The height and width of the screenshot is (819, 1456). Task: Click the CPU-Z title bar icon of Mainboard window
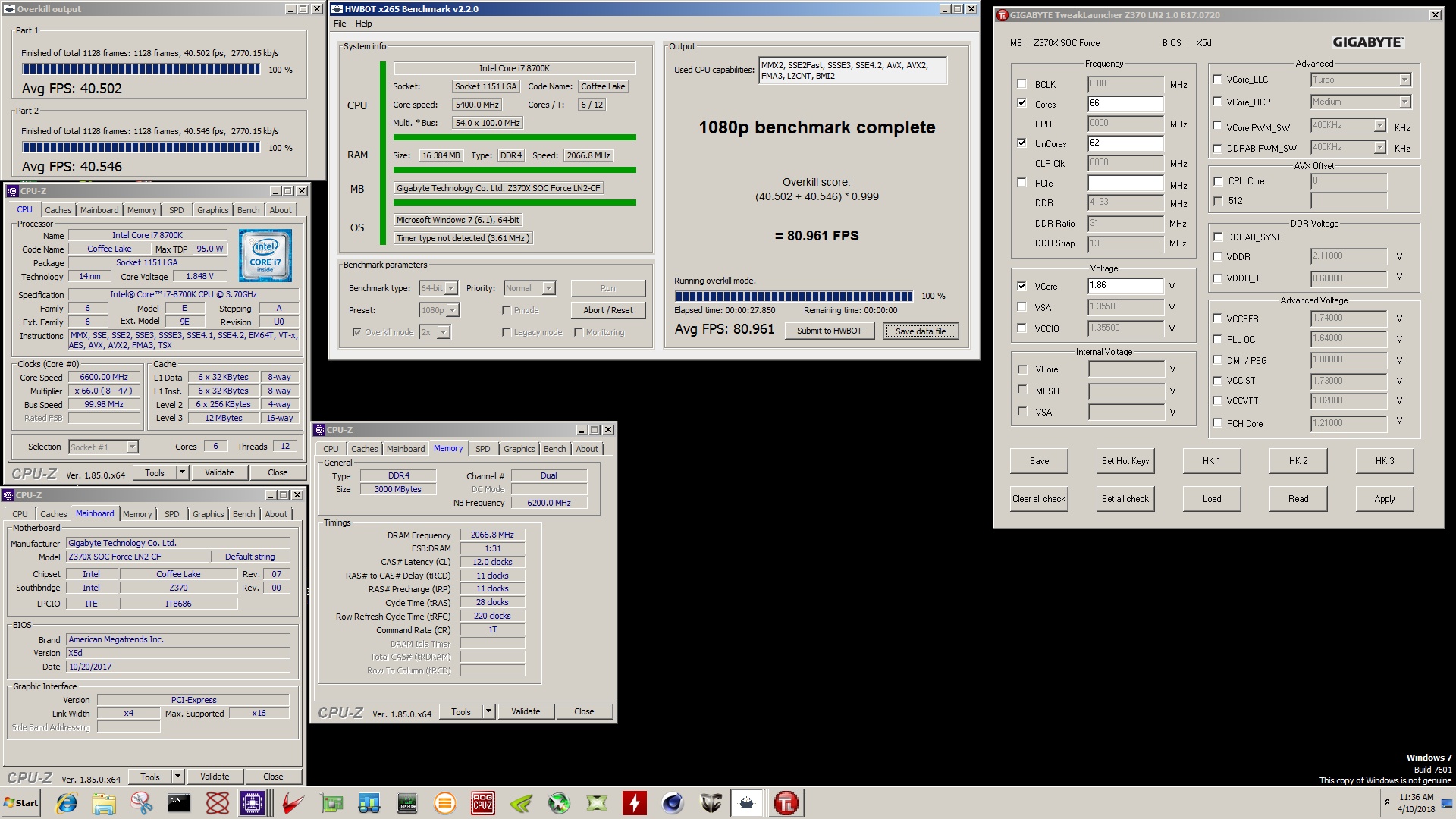click(x=9, y=495)
